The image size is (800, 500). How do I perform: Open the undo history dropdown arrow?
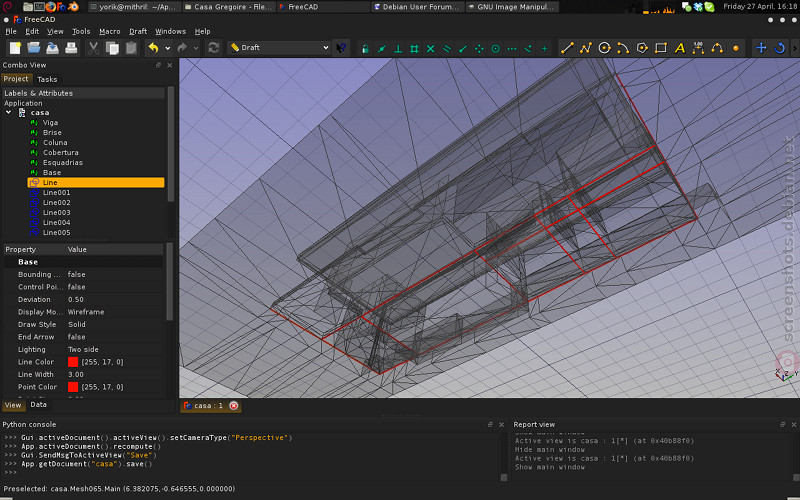(167, 48)
